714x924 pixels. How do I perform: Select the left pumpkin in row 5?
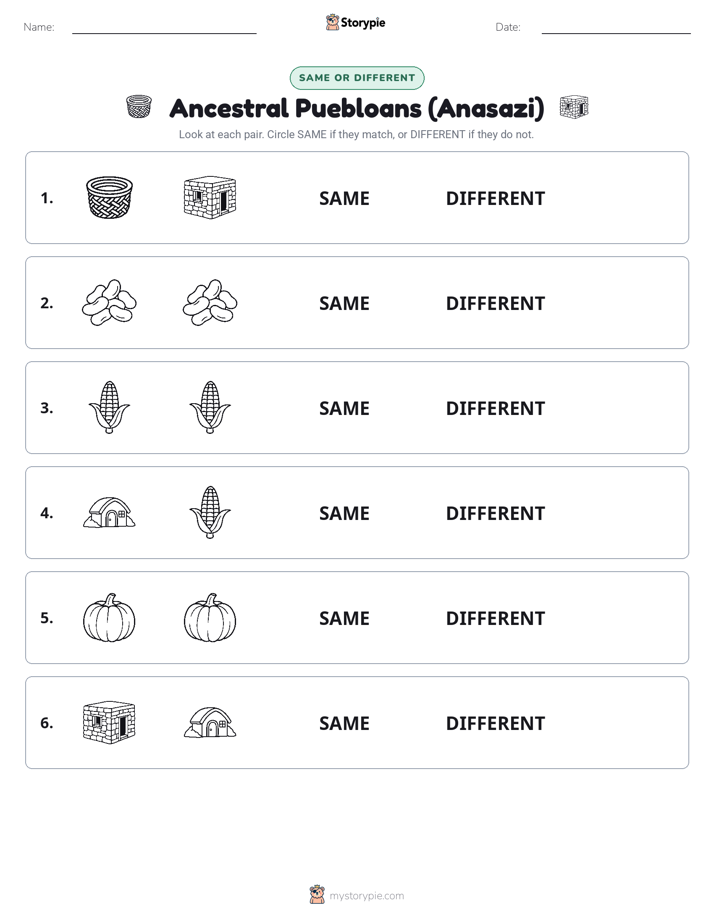tap(109, 617)
